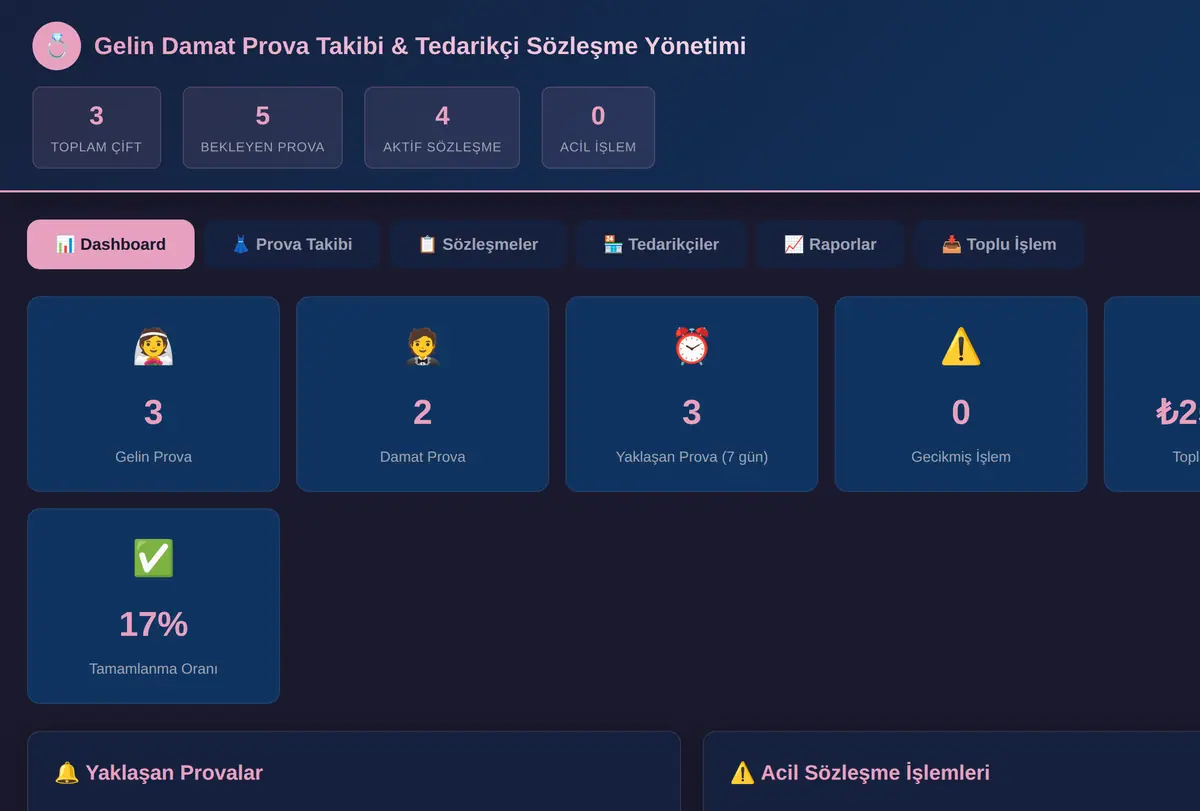The width and height of the screenshot is (1200, 811).
Task: Select the Aktif Sözleşme stat box
Action: click(442, 128)
